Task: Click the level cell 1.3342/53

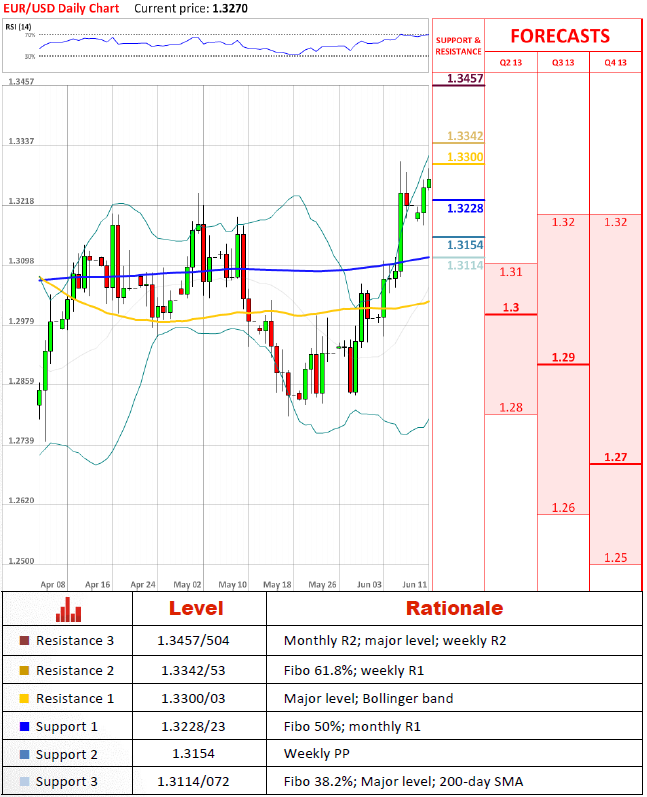Action: click(x=193, y=670)
